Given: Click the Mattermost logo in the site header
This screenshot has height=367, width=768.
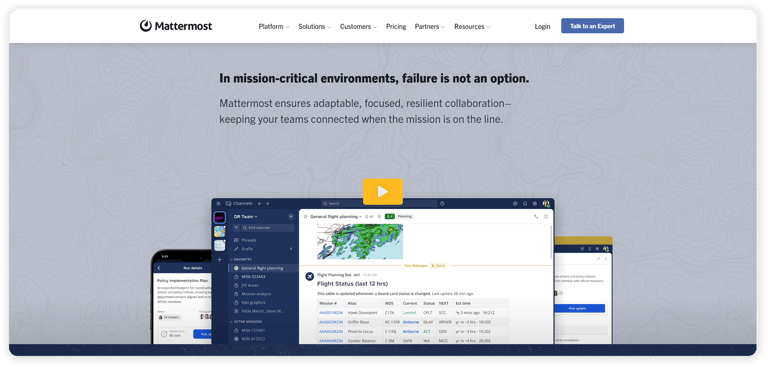Looking at the screenshot, I should click(x=176, y=26).
